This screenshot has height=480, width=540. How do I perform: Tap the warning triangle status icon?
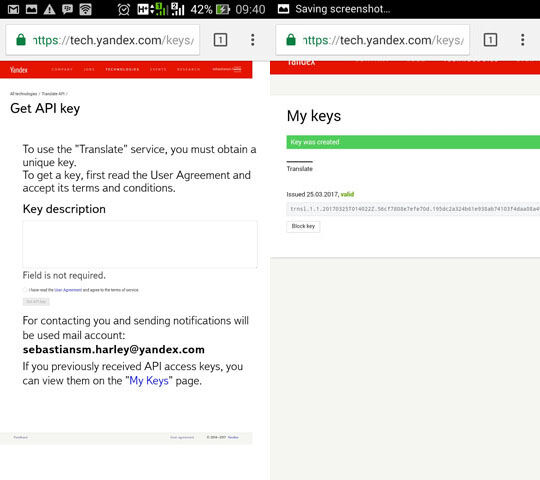click(x=49, y=9)
